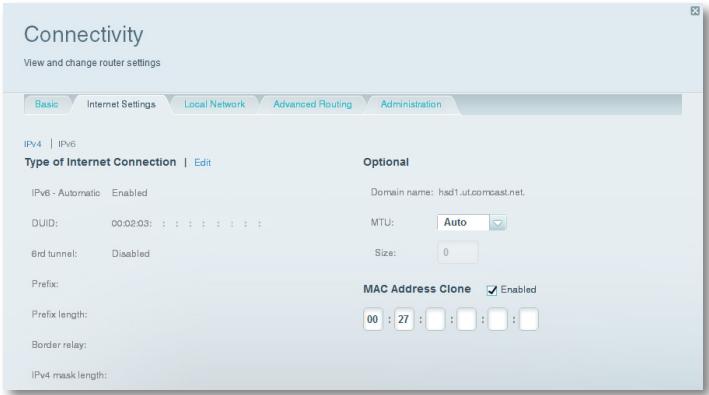
Task: Click the IPv6 - Automatic Enabled value
Action: pyautogui.click(x=130, y=193)
